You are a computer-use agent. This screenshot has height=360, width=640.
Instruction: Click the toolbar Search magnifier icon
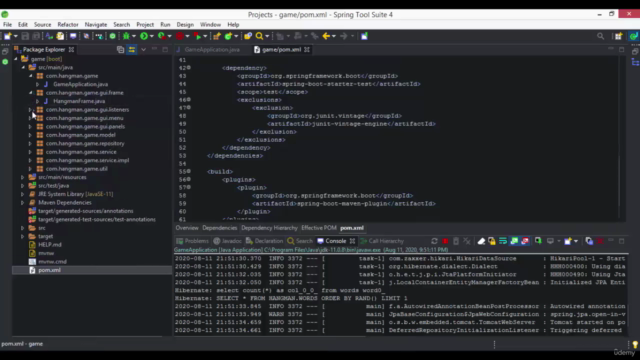tap(259, 36)
